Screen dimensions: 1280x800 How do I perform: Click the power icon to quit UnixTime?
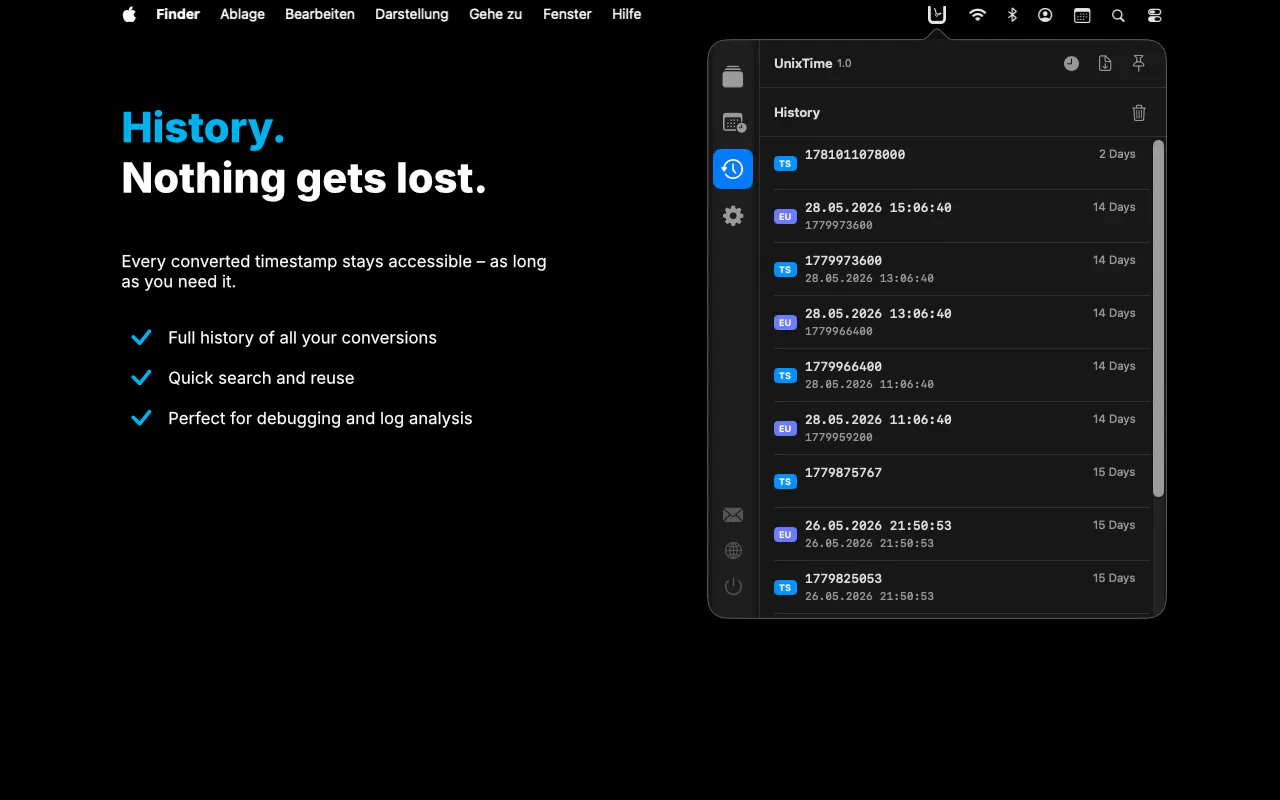[x=733, y=586]
